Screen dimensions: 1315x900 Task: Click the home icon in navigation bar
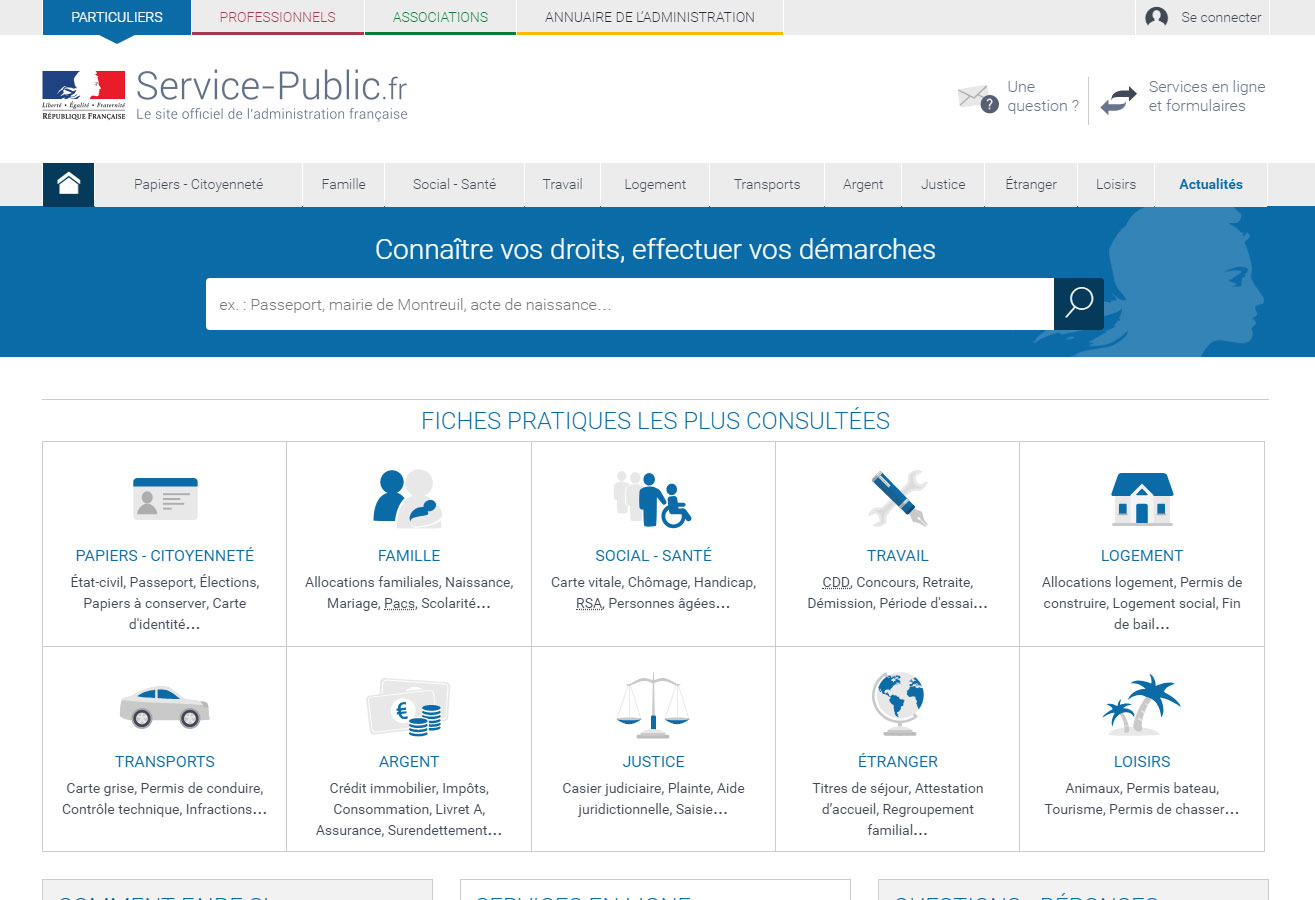tap(68, 184)
